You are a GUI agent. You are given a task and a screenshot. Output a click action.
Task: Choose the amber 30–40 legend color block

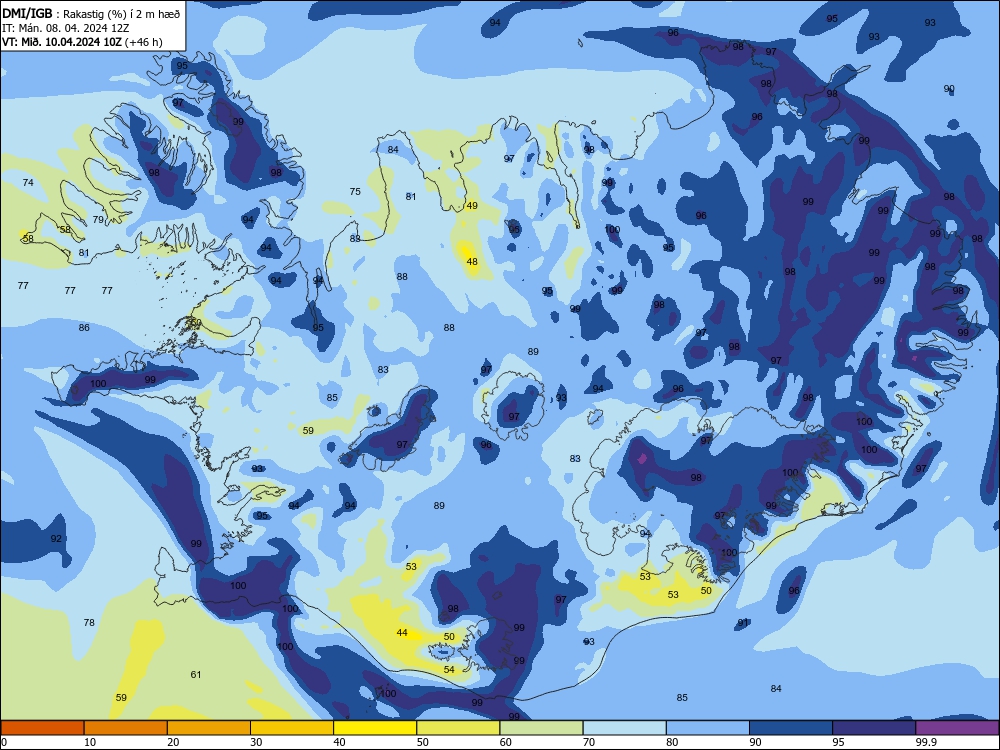click(292, 728)
